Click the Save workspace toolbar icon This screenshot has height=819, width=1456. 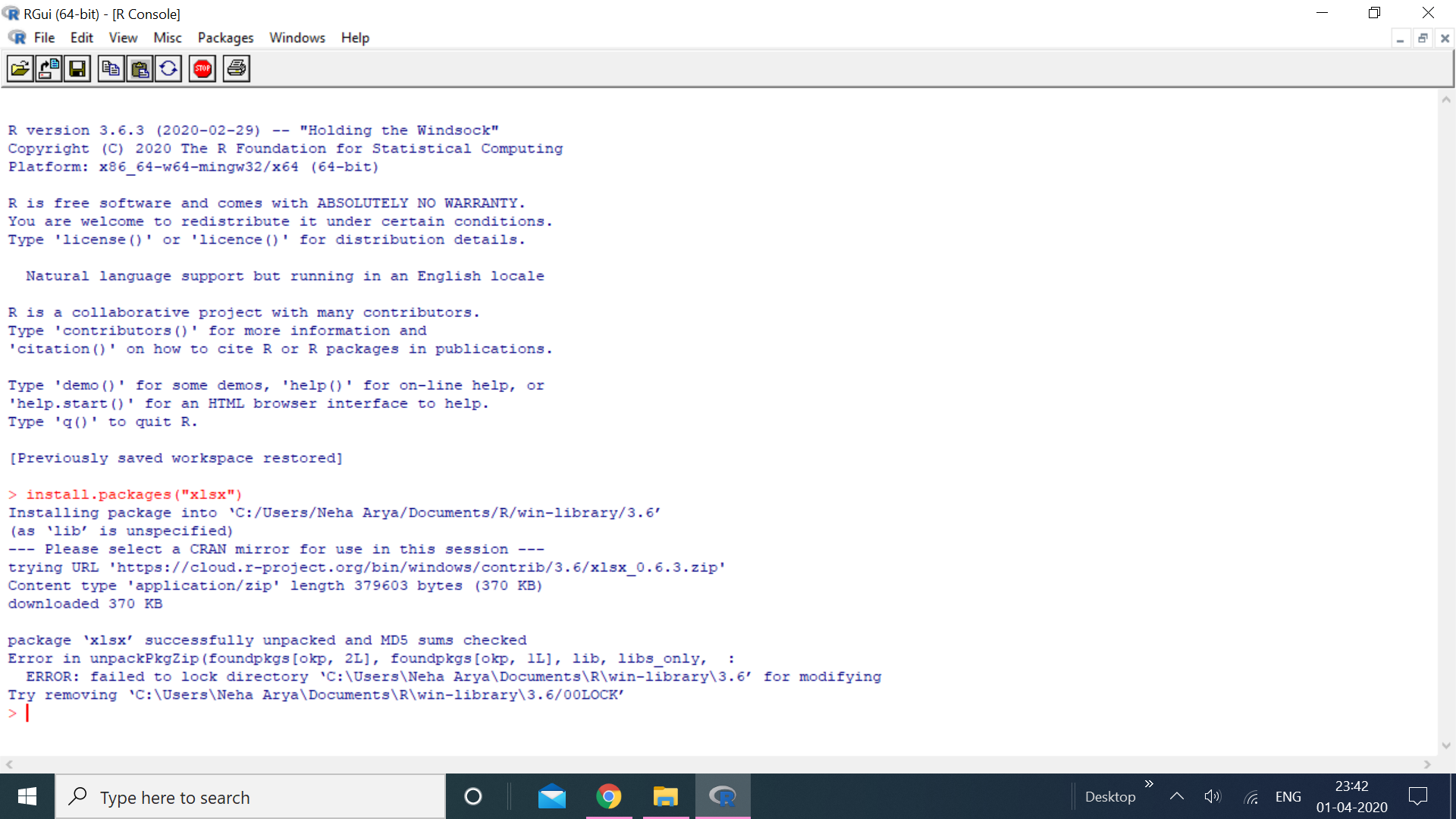click(77, 69)
